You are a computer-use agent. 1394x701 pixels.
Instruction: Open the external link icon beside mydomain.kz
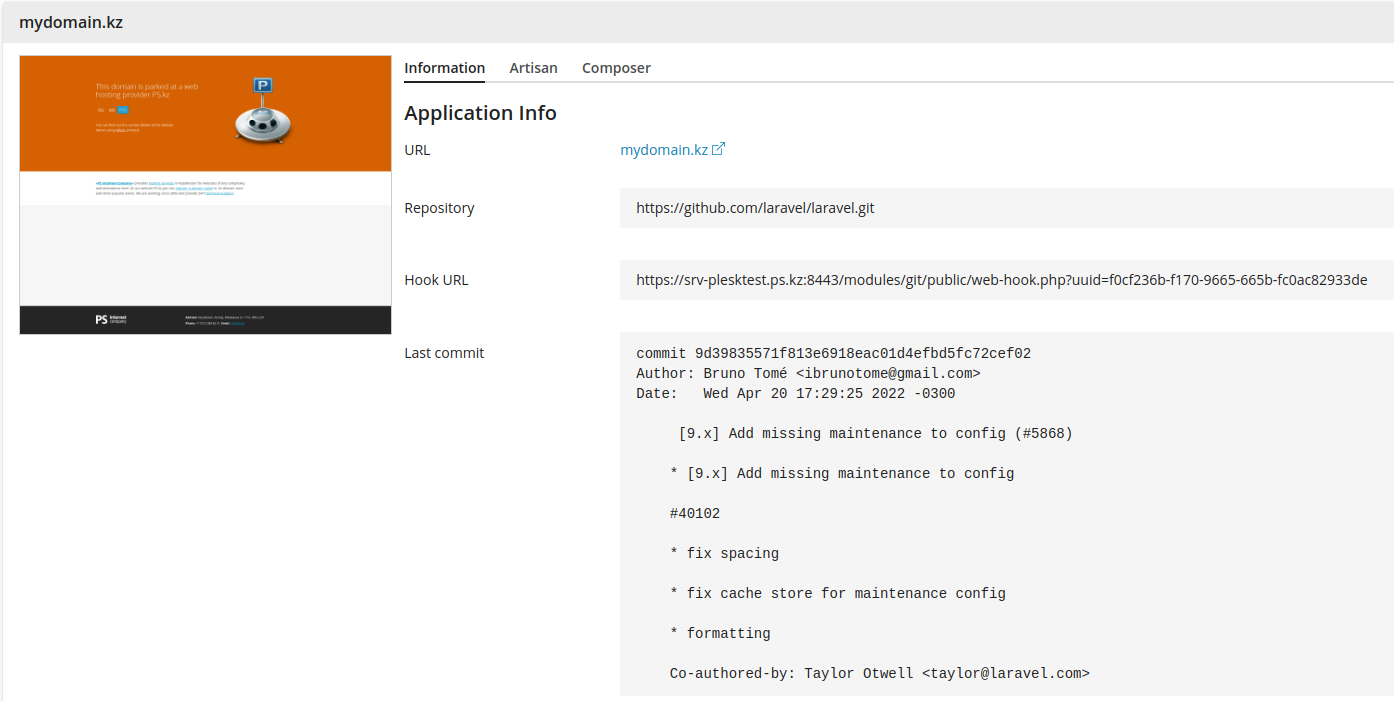click(x=718, y=149)
